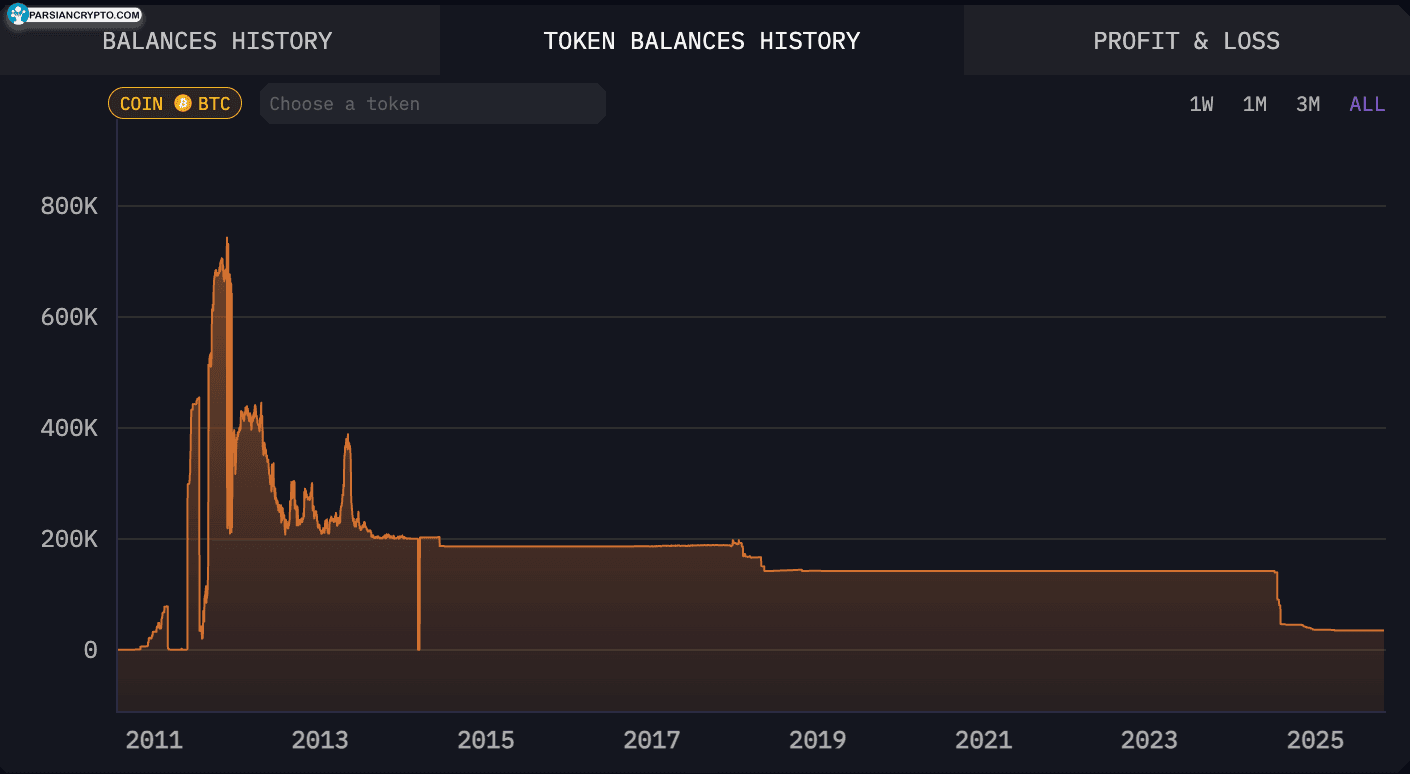1410x774 pixels.
Task: Click the chart's highest balance peak
Action: pos(227,240)
